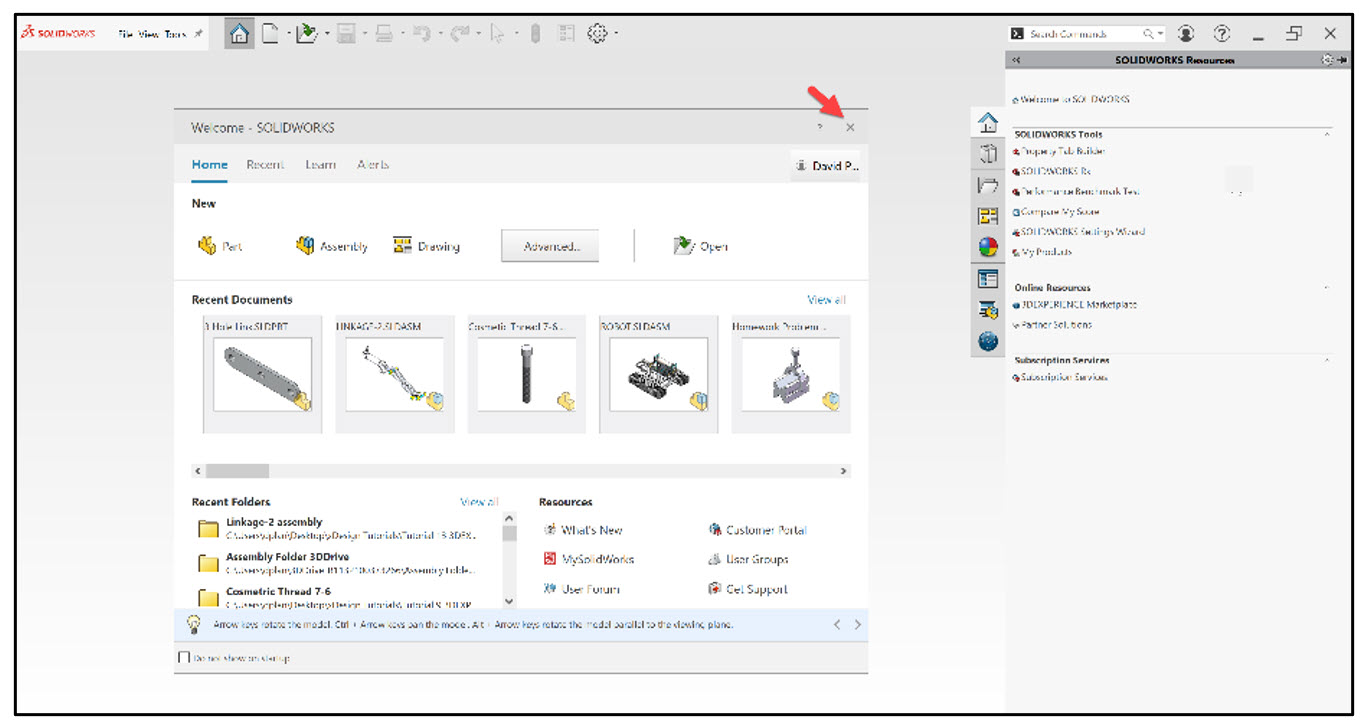Collapse the SOLIDWORKS Tools section
The width and height of the screenshot is (1360, 726).
click(x=1329, y=133)
